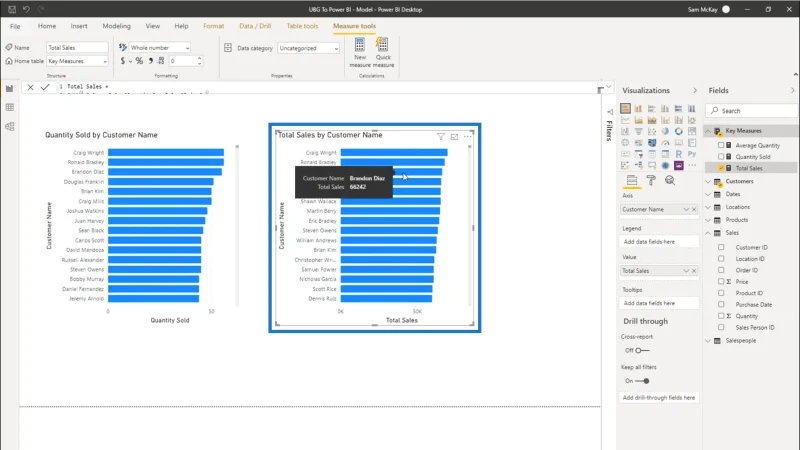
Task: Click the Locations table name
Action: [738, 207]
